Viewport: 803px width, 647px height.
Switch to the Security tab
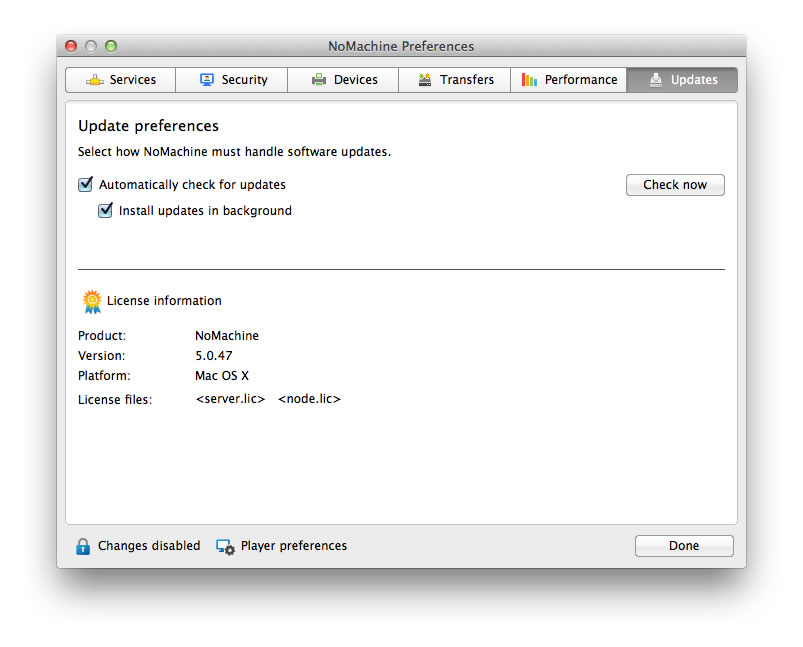[231, 80]
